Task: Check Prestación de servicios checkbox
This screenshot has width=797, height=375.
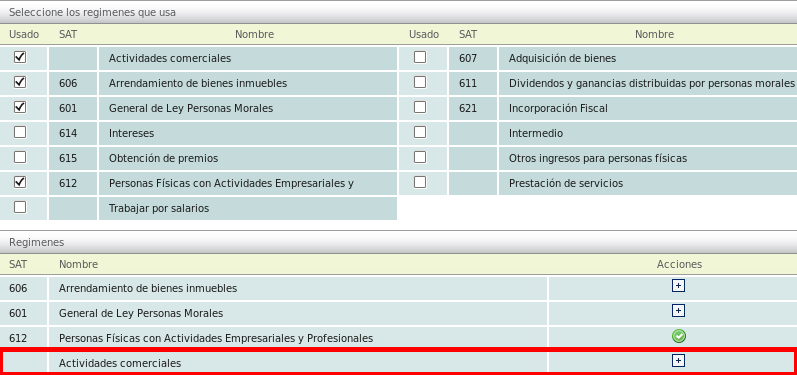Action: [420, 182]
